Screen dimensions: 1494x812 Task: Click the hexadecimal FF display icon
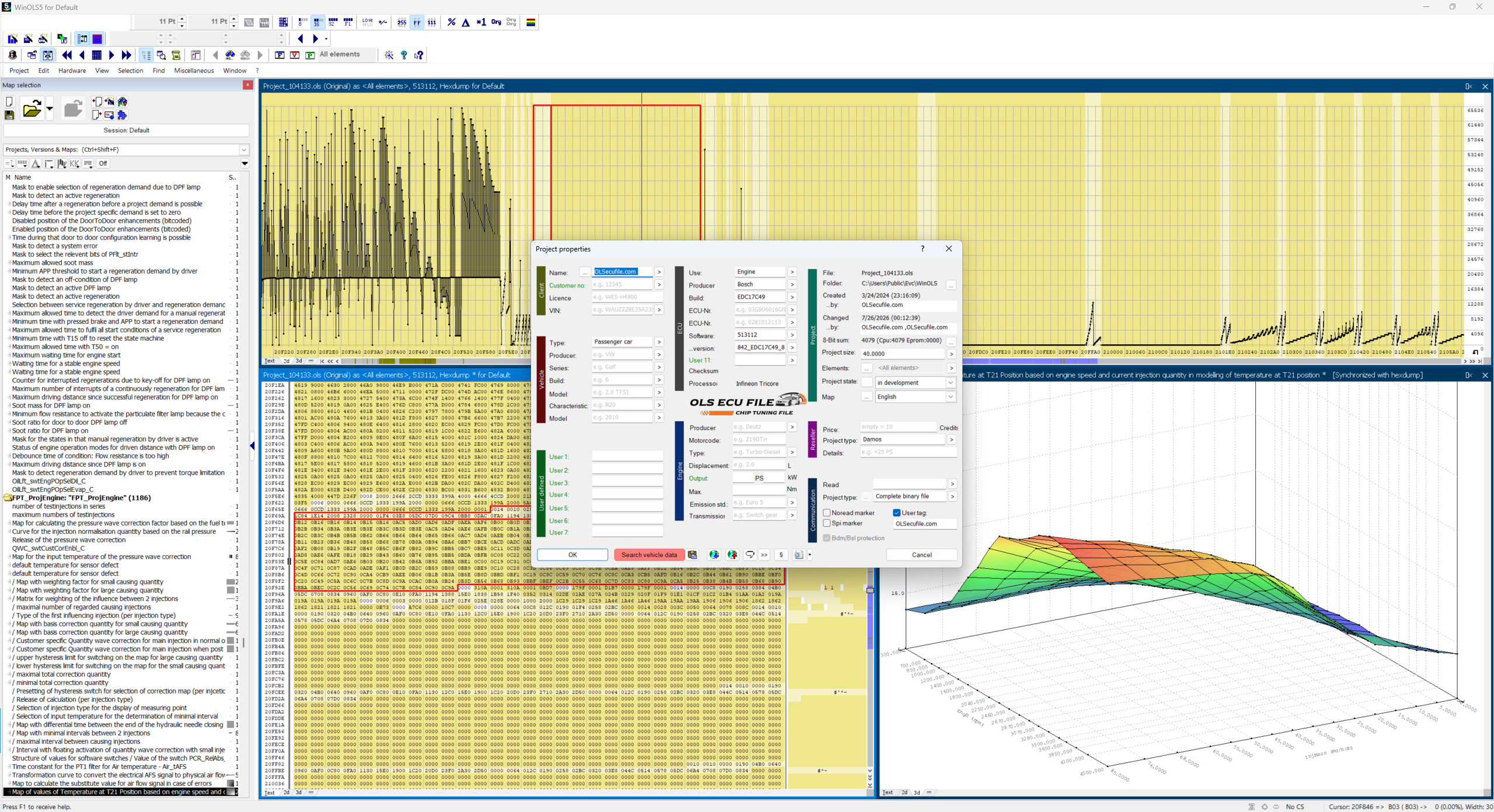417,22
